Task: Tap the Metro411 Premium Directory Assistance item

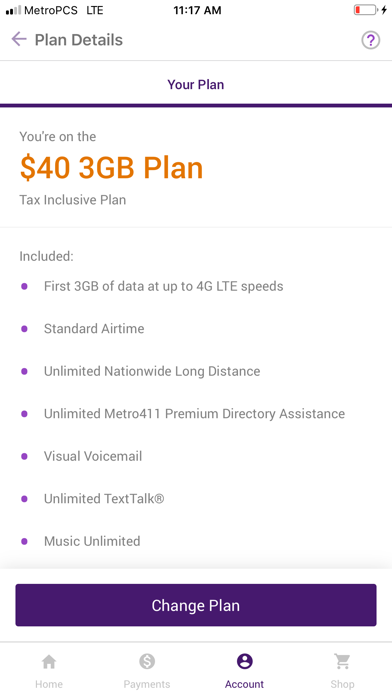Action: tap(194, 414)
